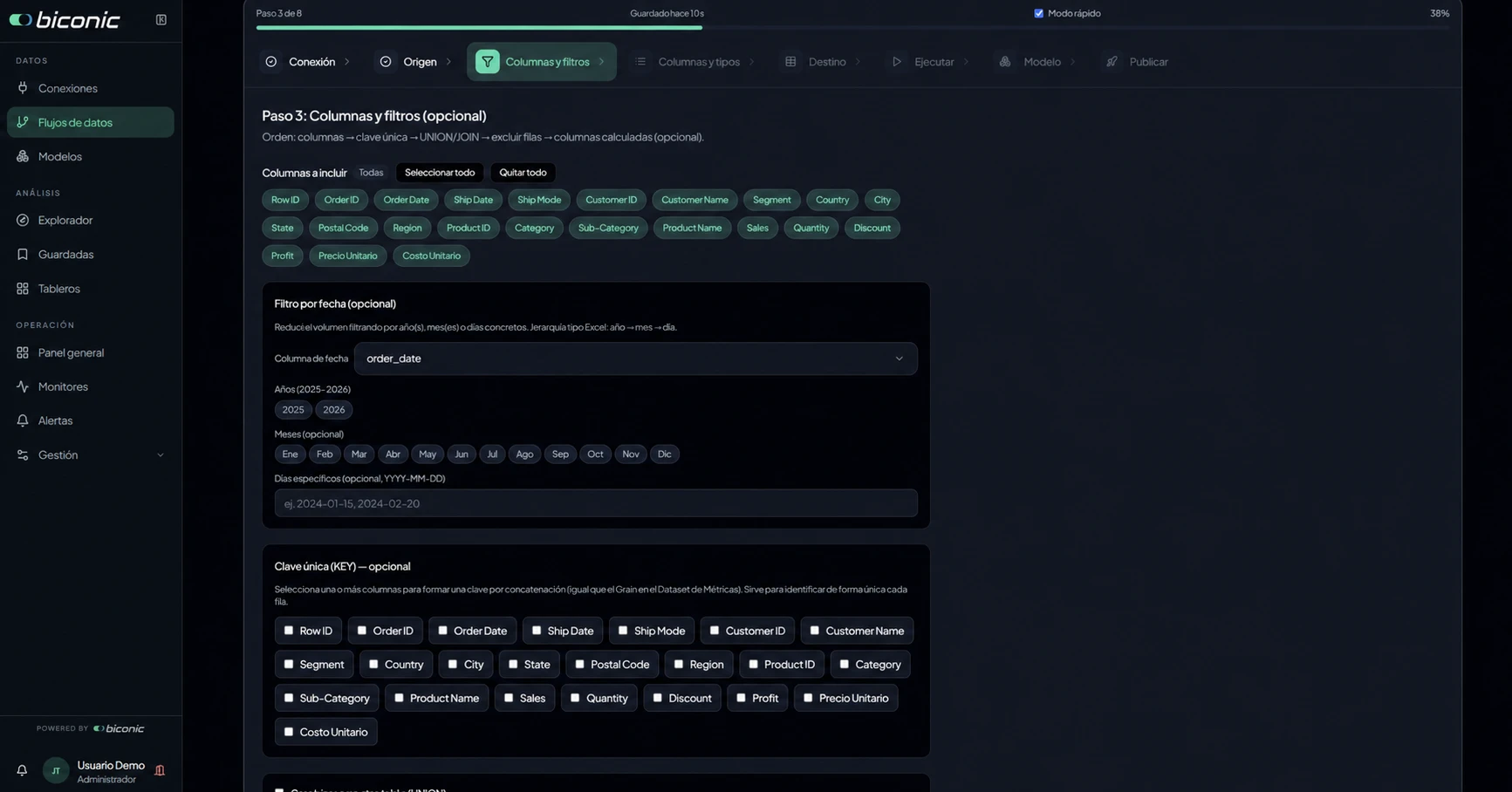
Task: Click the chevron after the Destino step
Action: [x=858, y=62]
